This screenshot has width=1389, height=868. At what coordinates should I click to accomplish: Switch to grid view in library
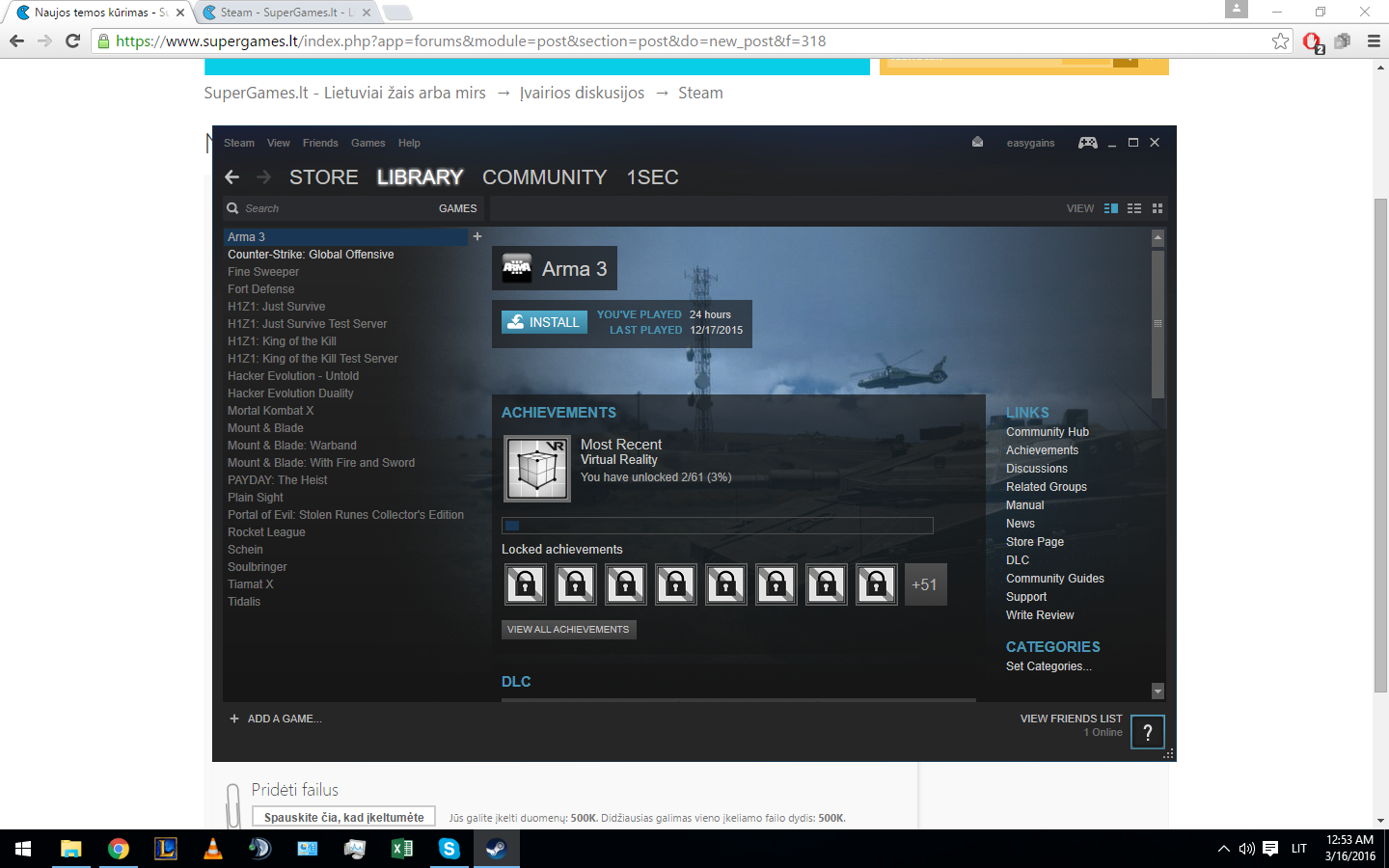pos(1157,208)
